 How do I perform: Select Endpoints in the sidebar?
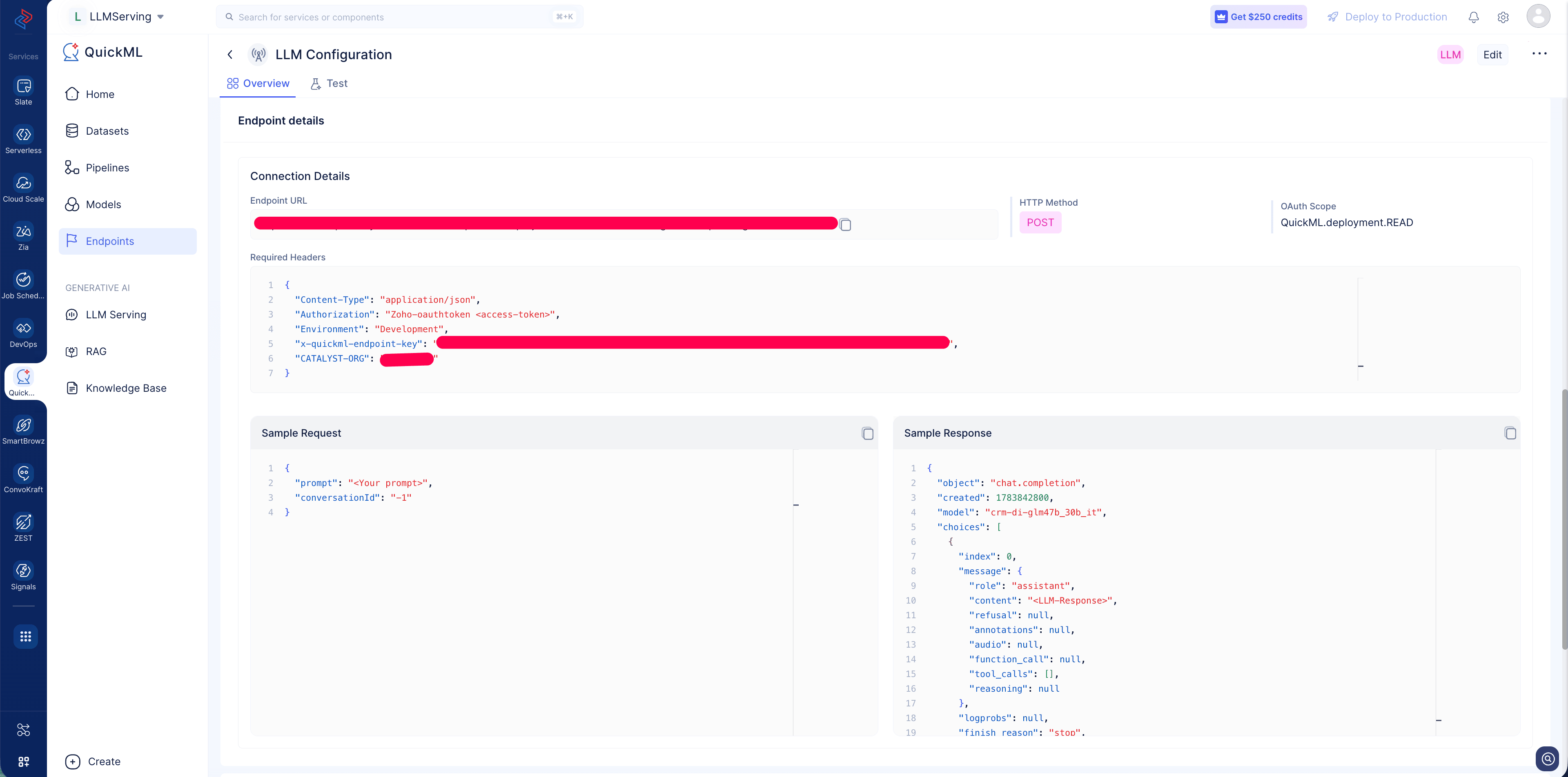[x=128, y=241]
